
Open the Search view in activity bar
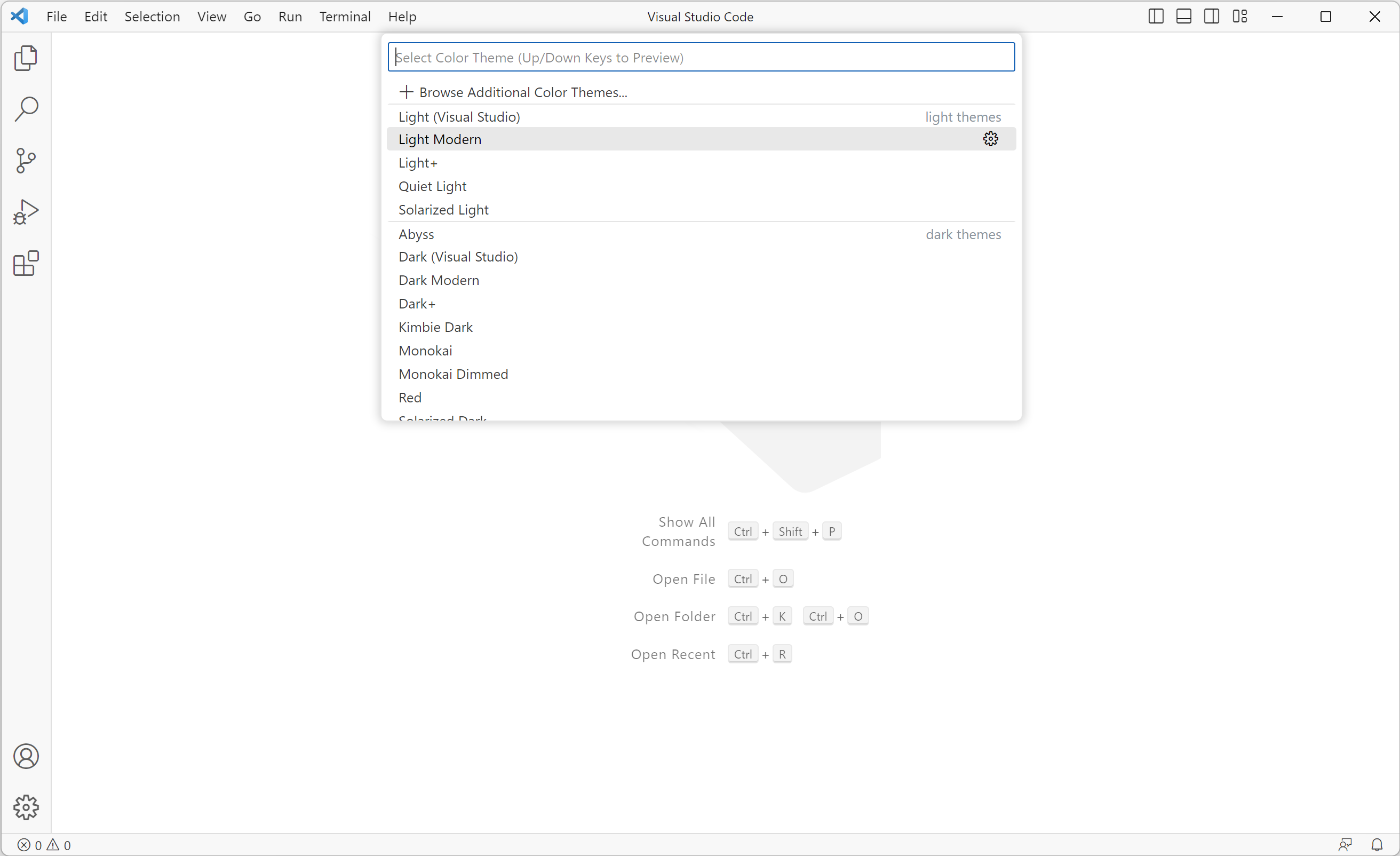click(x=26, y=109)
